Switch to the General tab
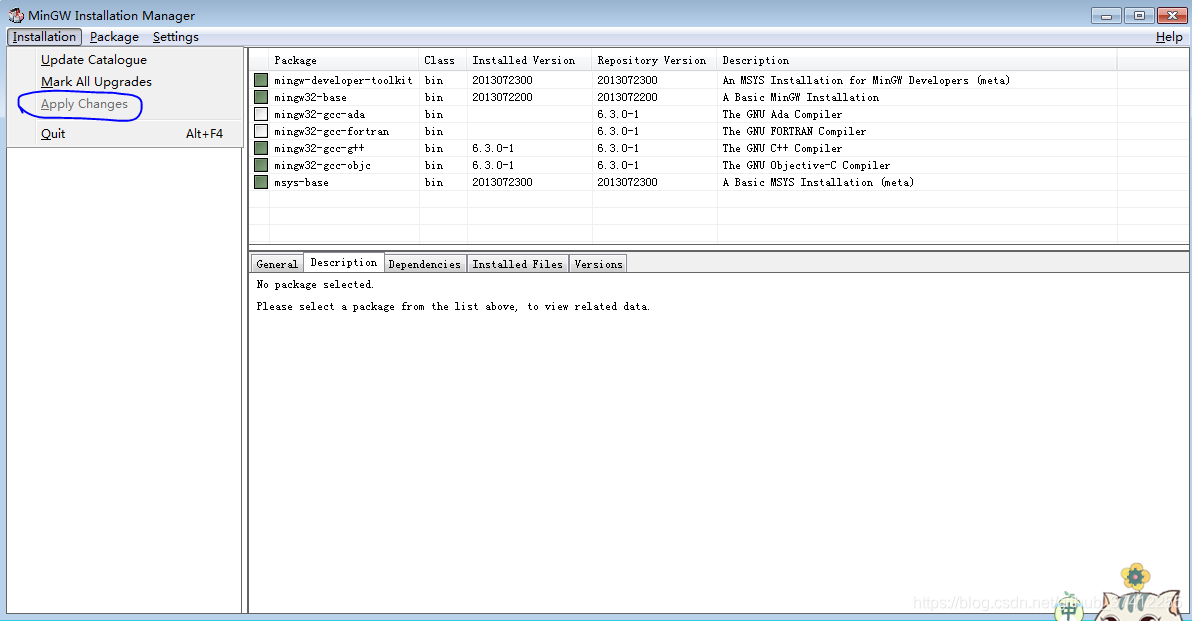Image resolution: width=1192 pixels, height=621 pixels. tap(277, 264)
